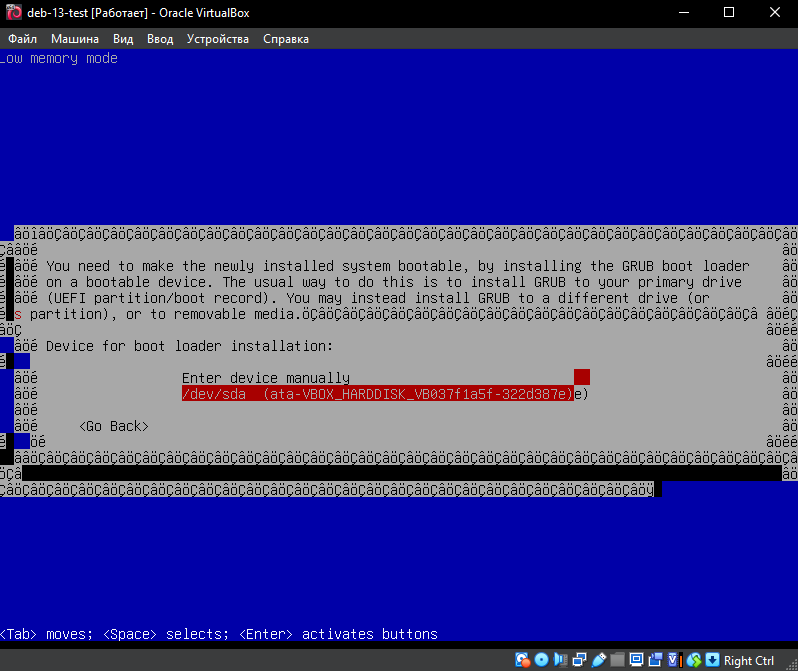Open the Справка menu
This screenshot has height=671, width=798.
pyautogui.click(x=286, y=39)
